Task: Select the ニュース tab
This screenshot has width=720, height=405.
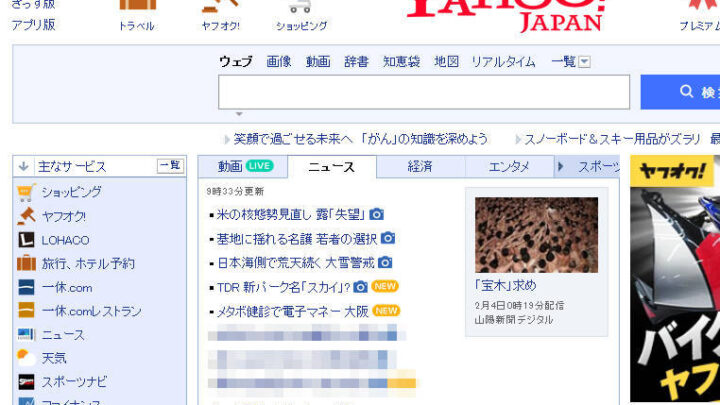Action: point(332,167)
